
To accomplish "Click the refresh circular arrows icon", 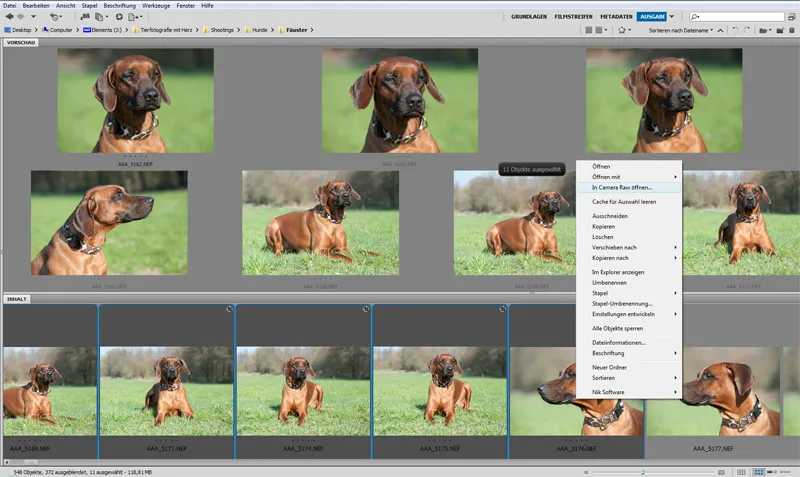I will 119,17.
